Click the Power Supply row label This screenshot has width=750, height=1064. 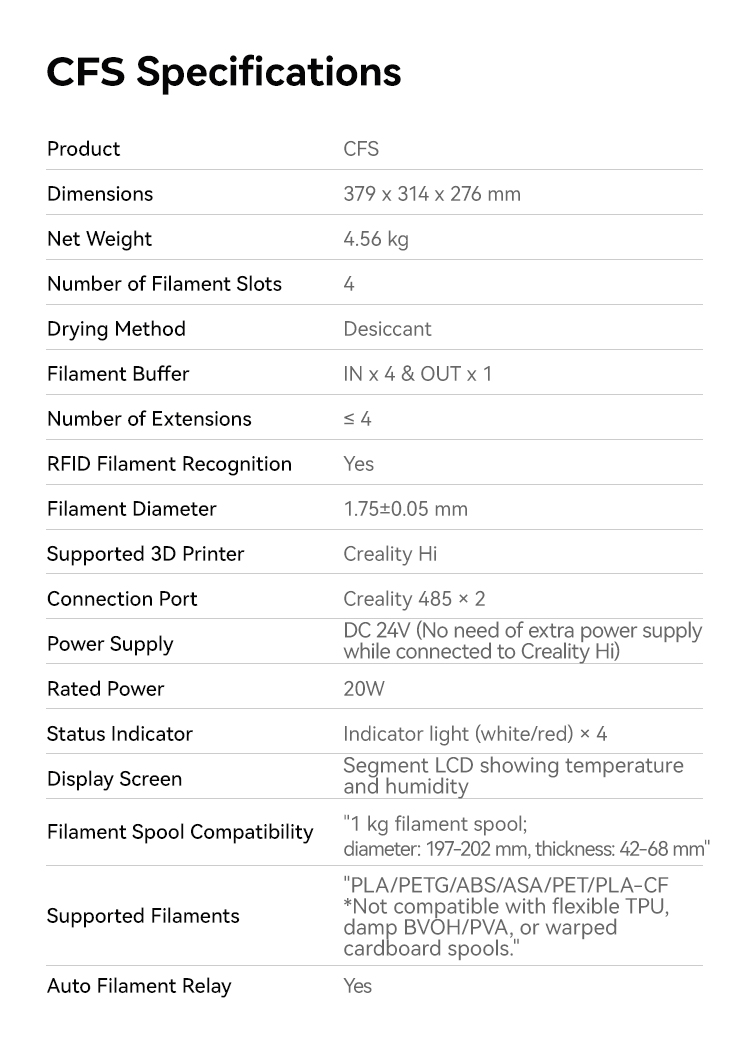coord(110,644)
